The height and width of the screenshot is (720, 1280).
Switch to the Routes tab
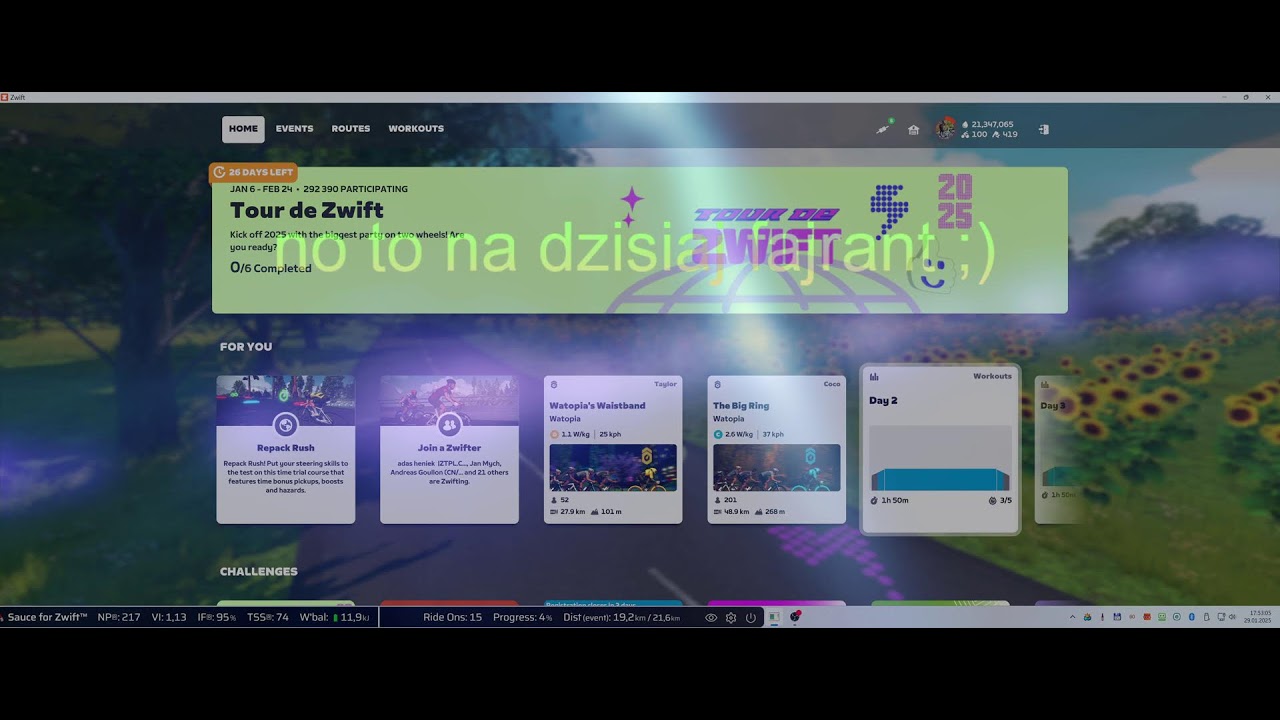point(351,129)
